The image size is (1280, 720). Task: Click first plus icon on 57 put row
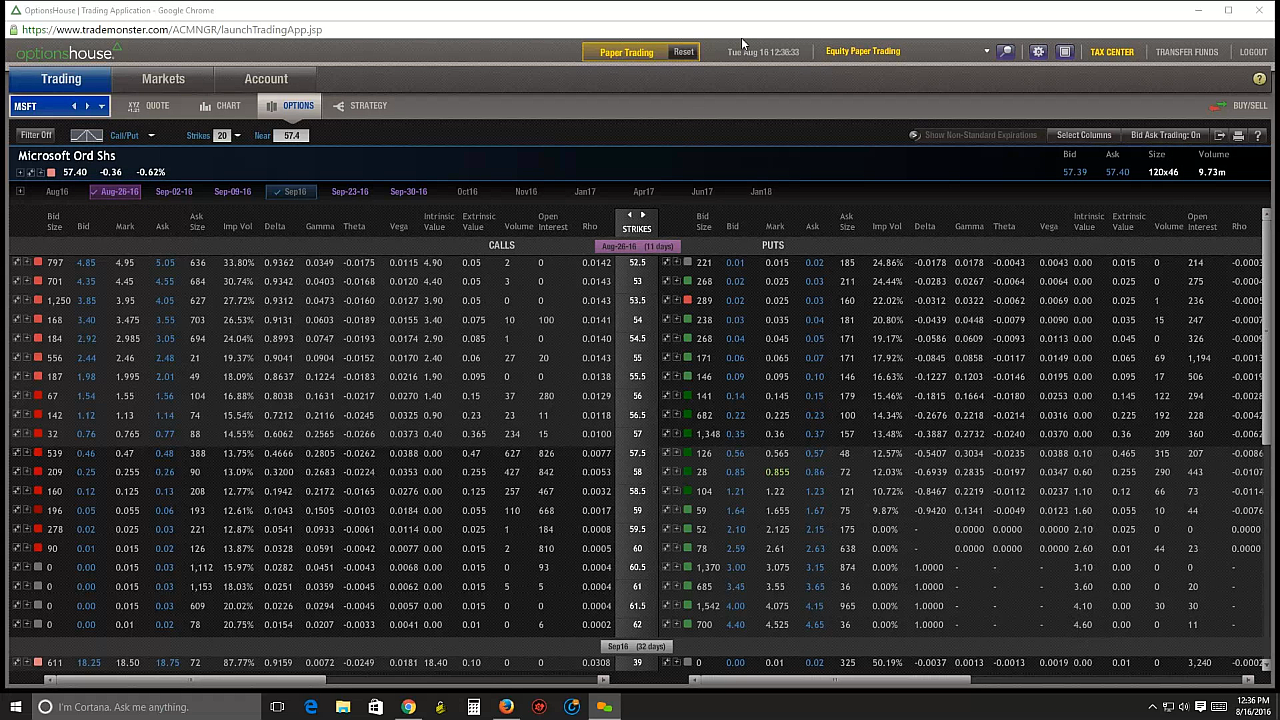click(666, 434)
